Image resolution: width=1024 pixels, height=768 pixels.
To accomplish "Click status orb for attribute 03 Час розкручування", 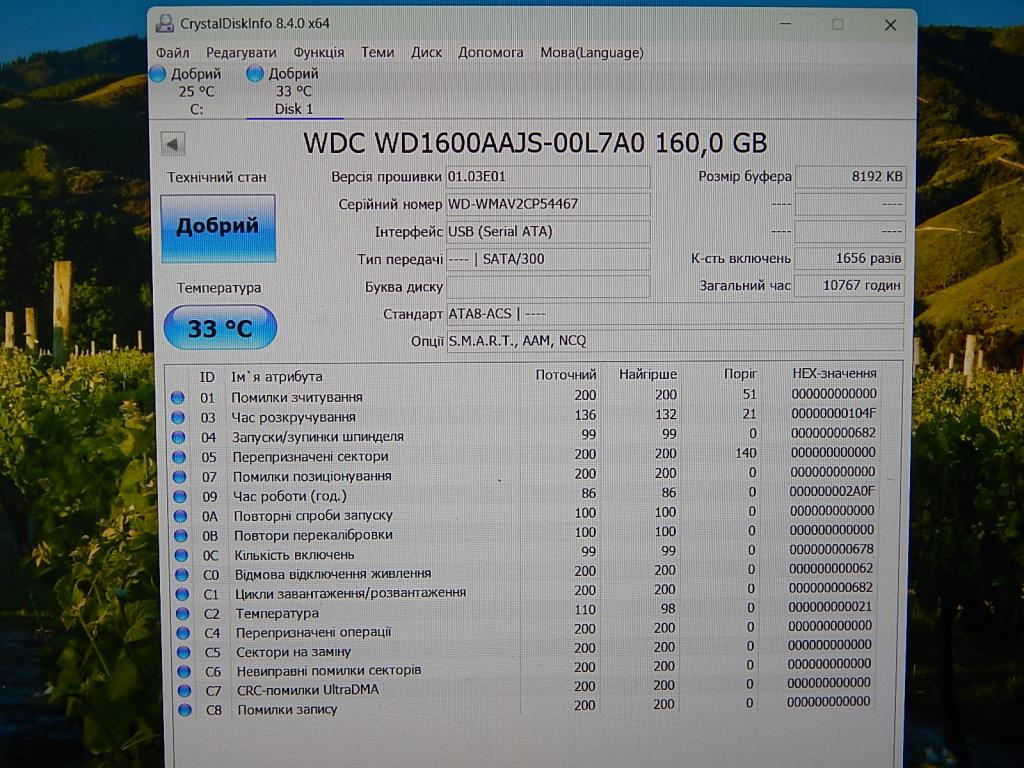I will pos(178,417).
